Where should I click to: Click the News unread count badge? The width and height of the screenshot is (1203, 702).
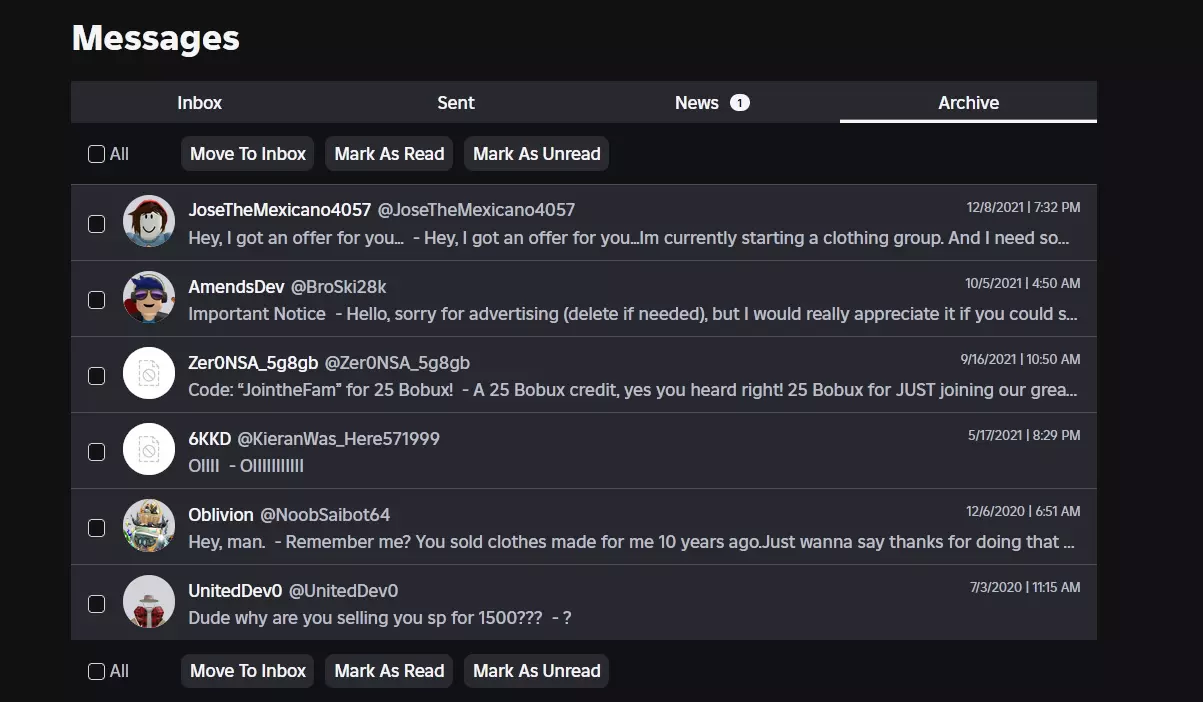point(739,102)
